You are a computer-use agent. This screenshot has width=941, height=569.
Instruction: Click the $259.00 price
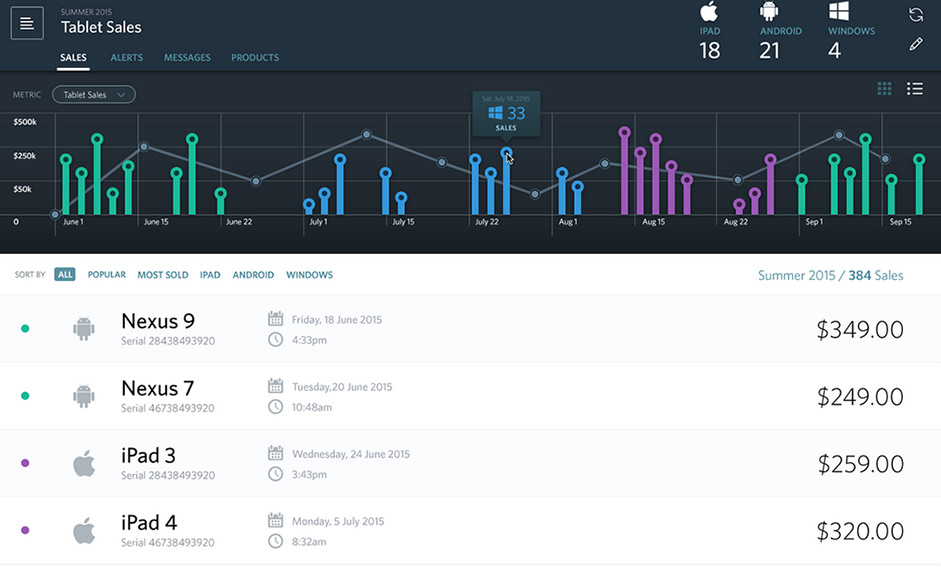(860, 464)
